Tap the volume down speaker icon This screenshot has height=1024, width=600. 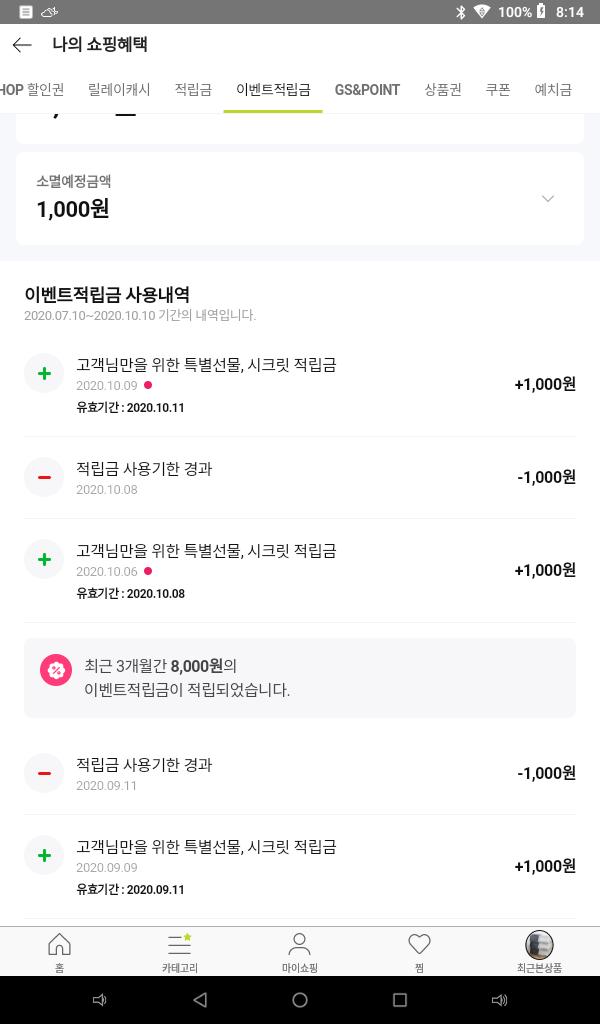click(x=100, y=1000)
